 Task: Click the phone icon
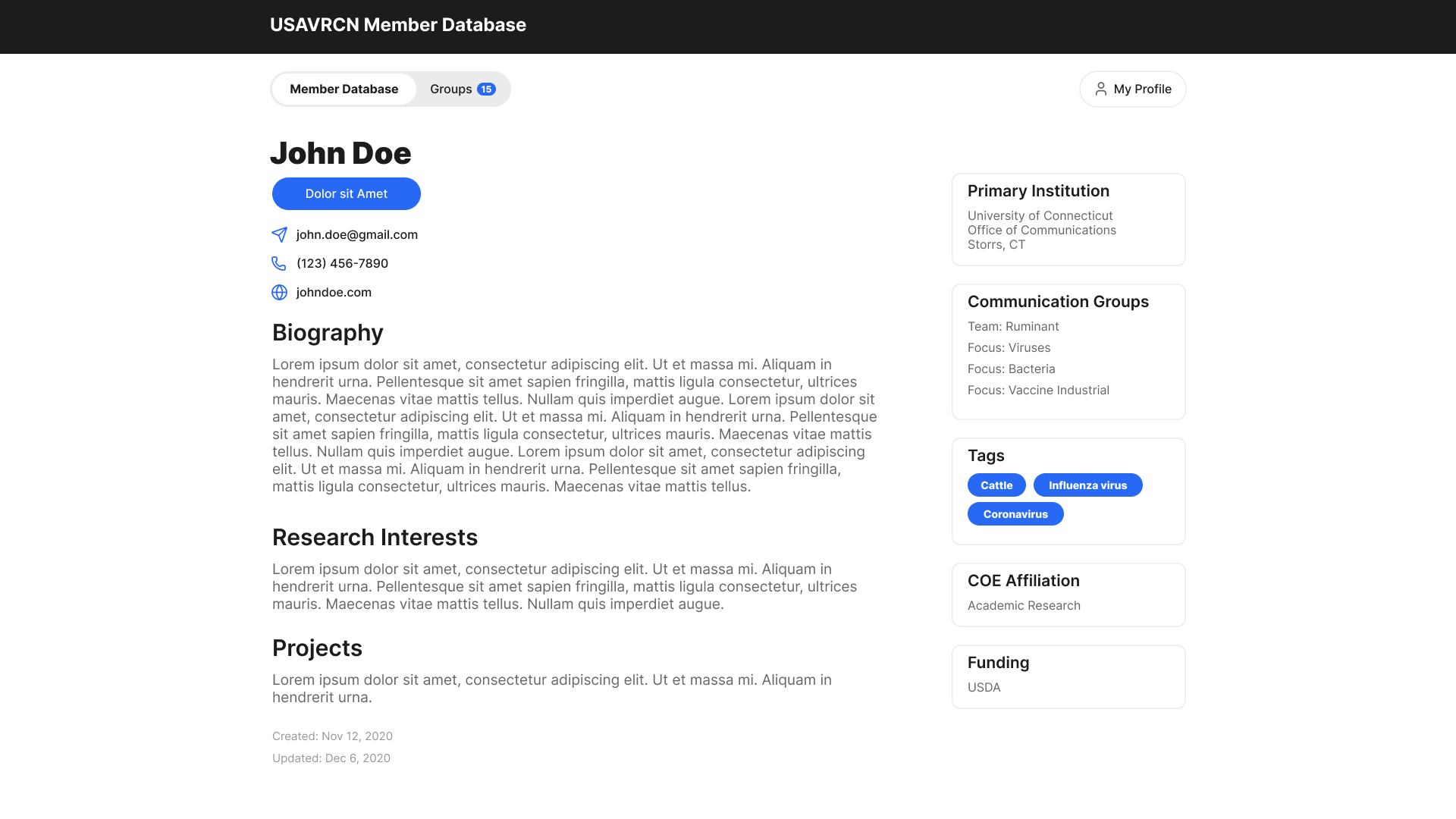[x=279, y=264]
